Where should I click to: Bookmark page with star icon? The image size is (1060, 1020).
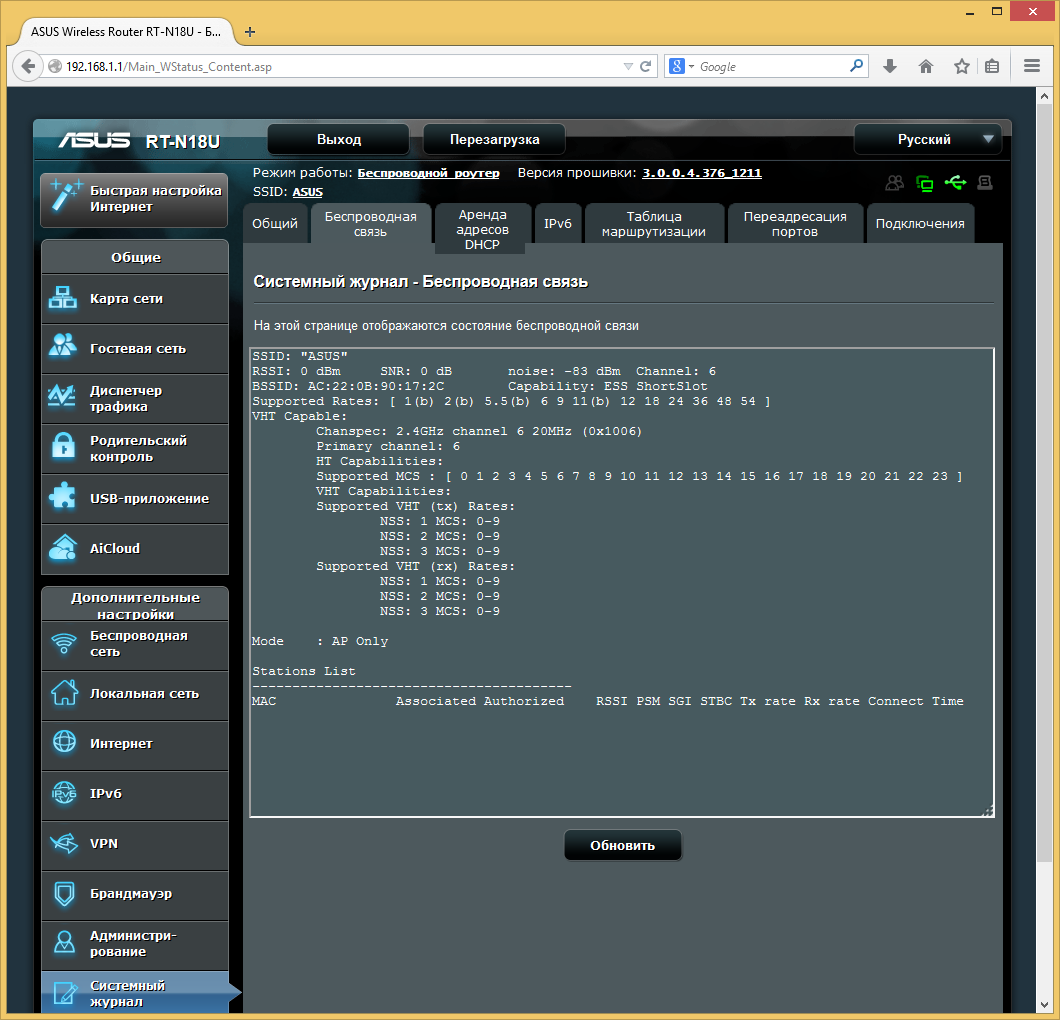pyautogui.click(x=961, y=66)
